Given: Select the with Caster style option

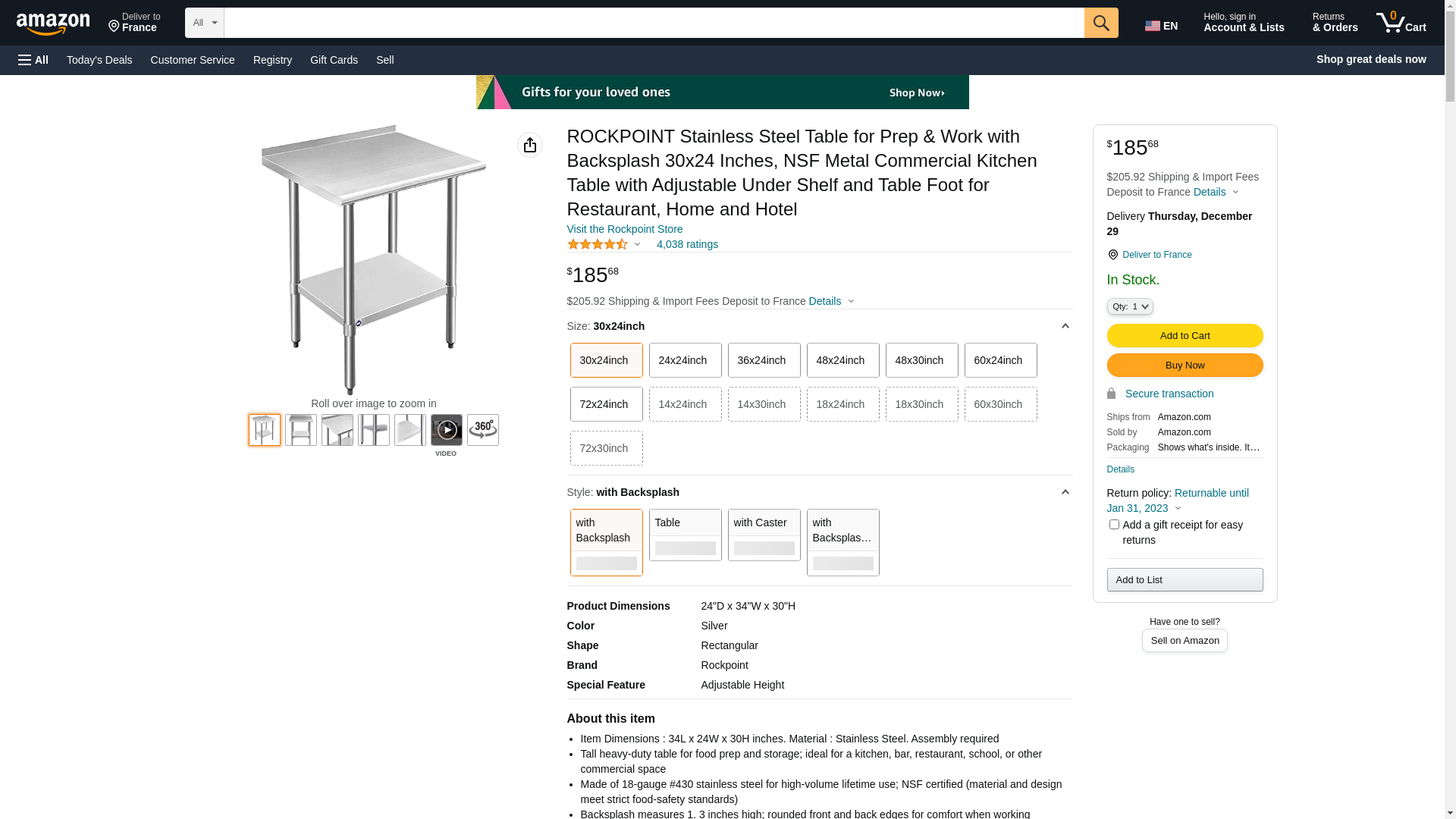Looking at the screenshot, I should pyautogui.click(x=764, y=535).
